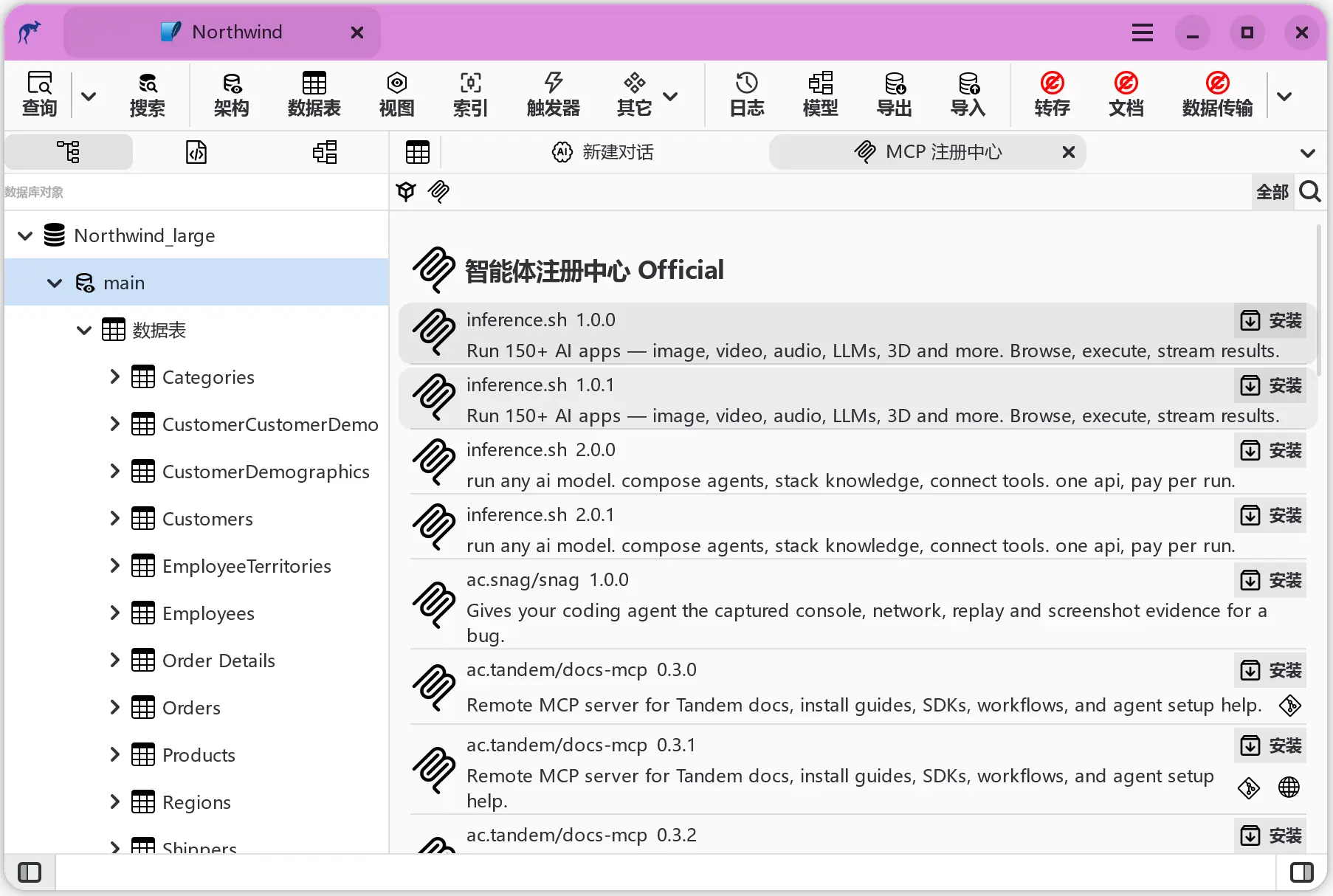Toggle the right sidebar panel

click(1302, 872)
